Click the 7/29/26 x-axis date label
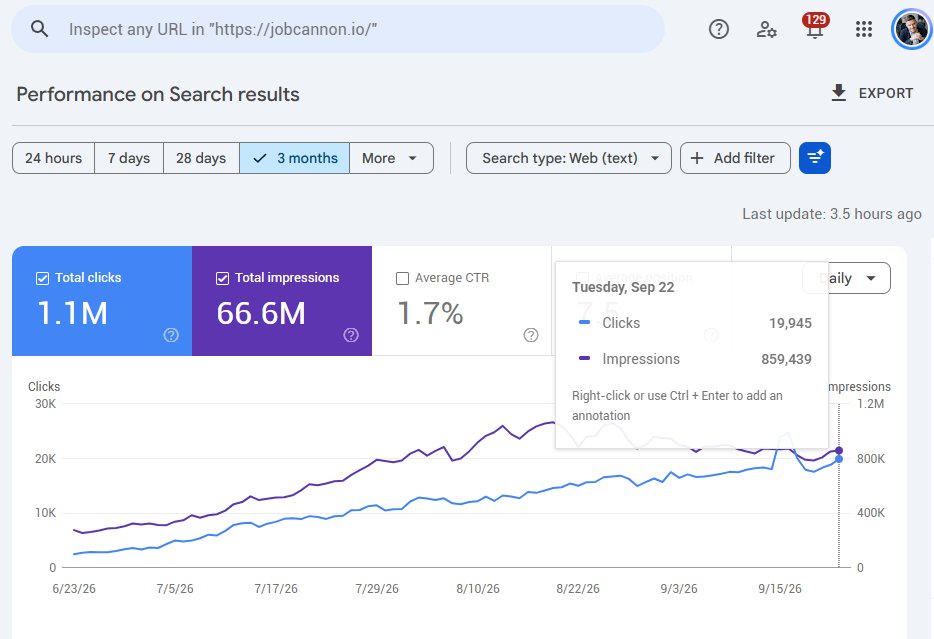This screenshot has height=639, width=934. [377, 589]
